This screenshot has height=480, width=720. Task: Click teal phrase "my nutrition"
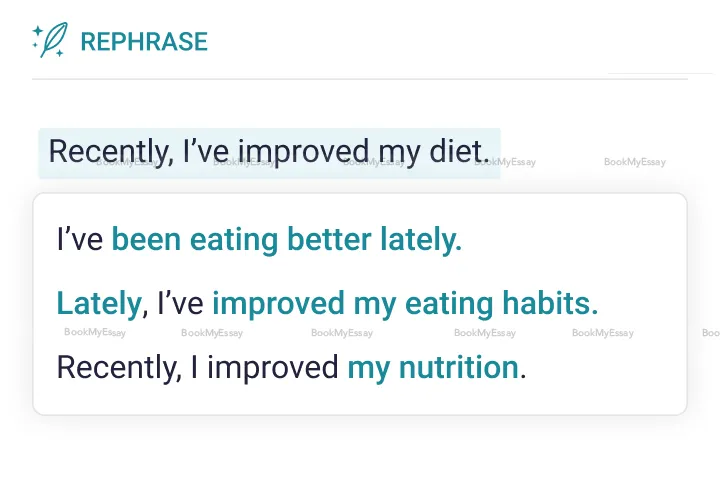pyautogui.click(x=432, y=367)
